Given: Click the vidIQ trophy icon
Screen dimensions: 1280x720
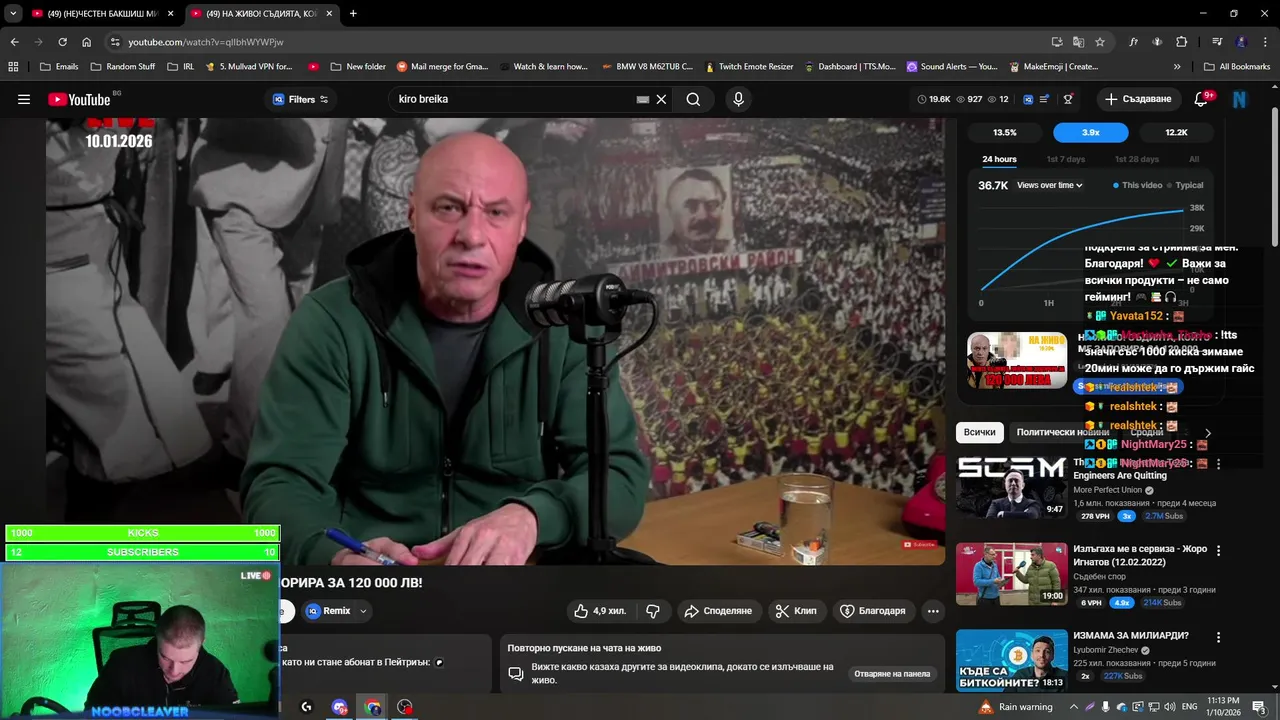Looking at the screenshot, I should [1068, 99].
